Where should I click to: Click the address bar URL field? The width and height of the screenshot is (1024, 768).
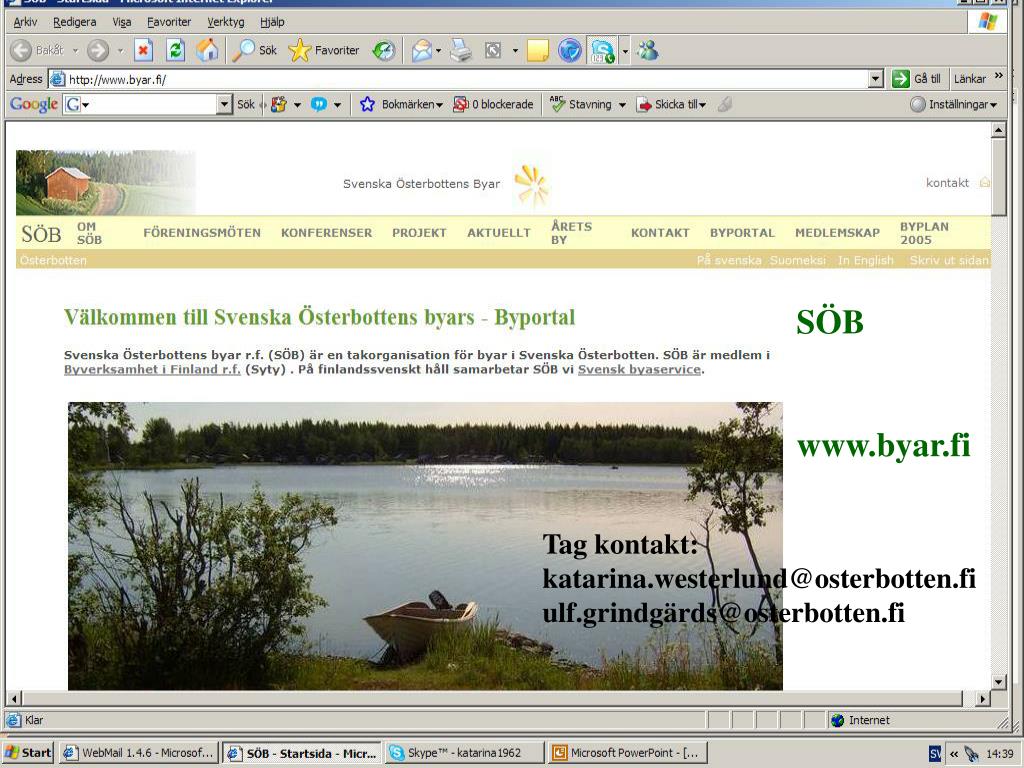457,79
